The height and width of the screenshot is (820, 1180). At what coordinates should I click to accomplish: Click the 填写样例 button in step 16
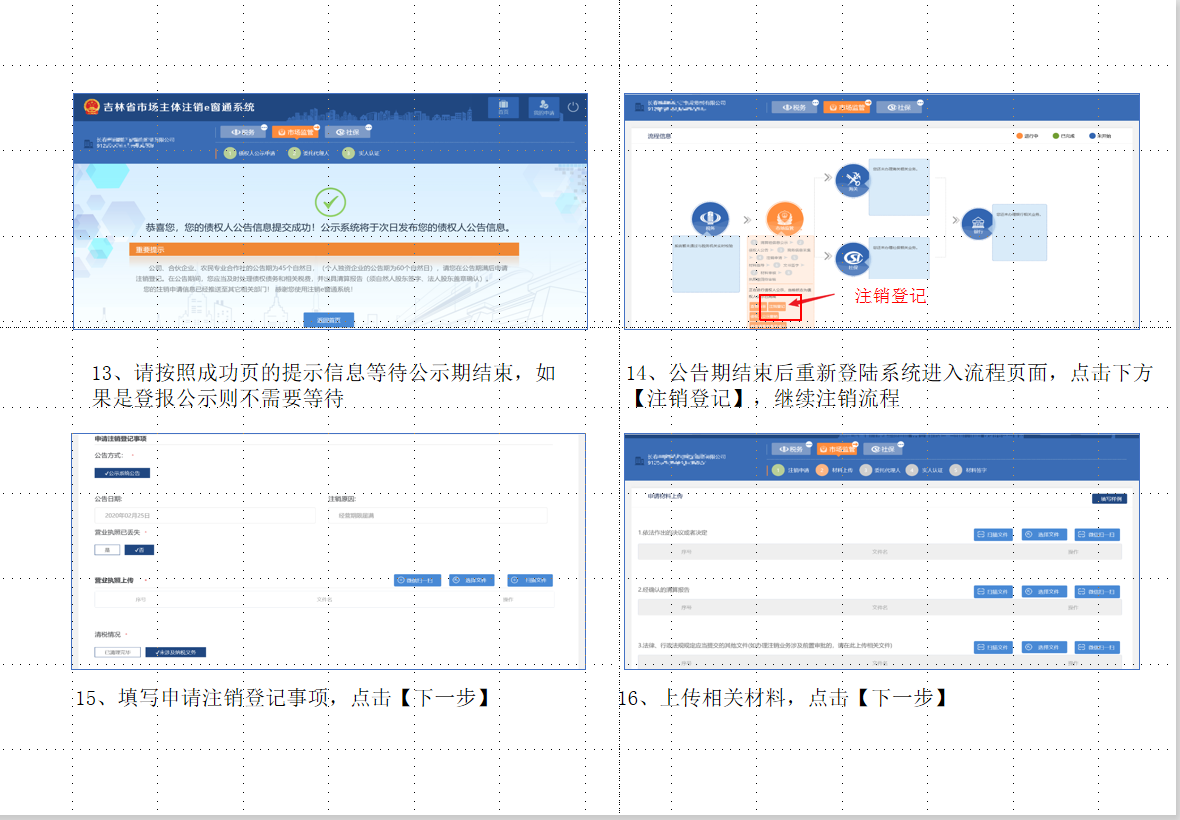[x=1109, y=498]
